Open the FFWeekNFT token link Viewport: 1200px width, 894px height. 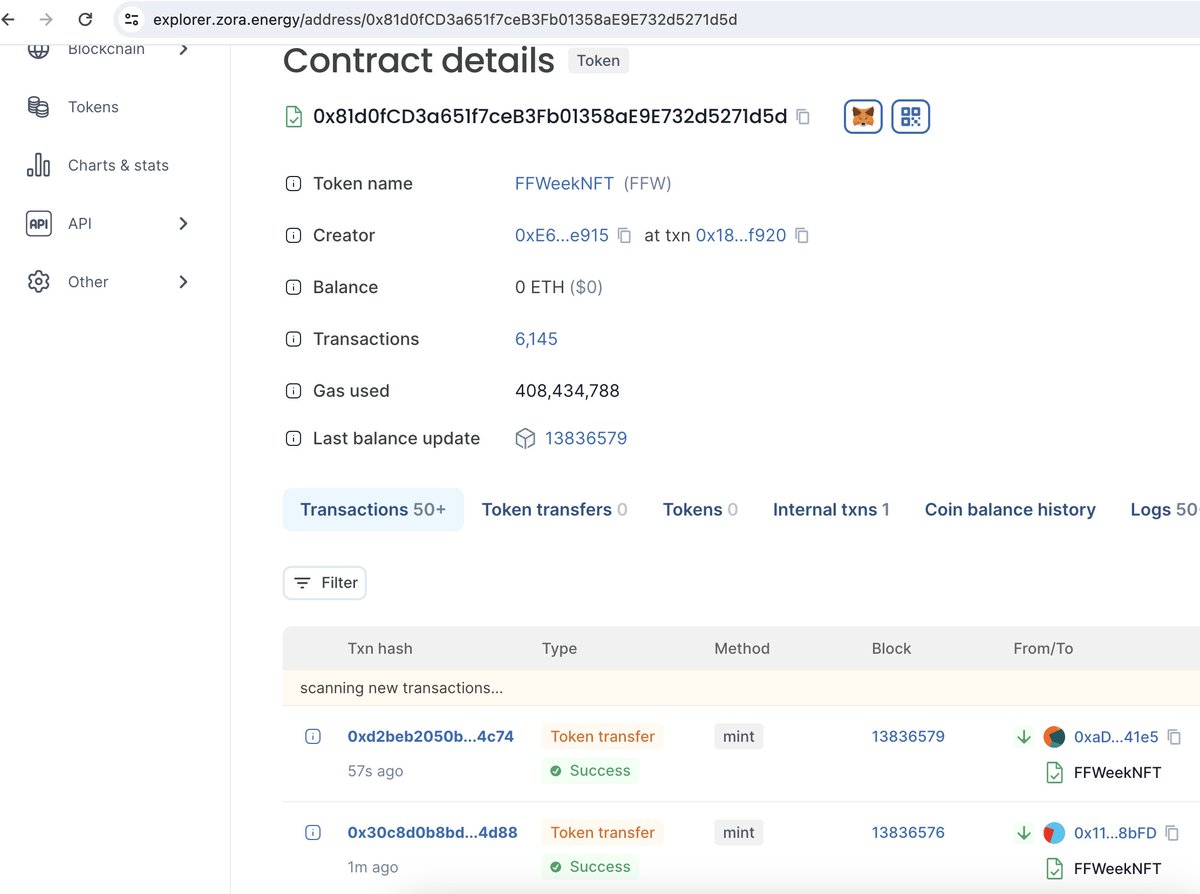564,184
